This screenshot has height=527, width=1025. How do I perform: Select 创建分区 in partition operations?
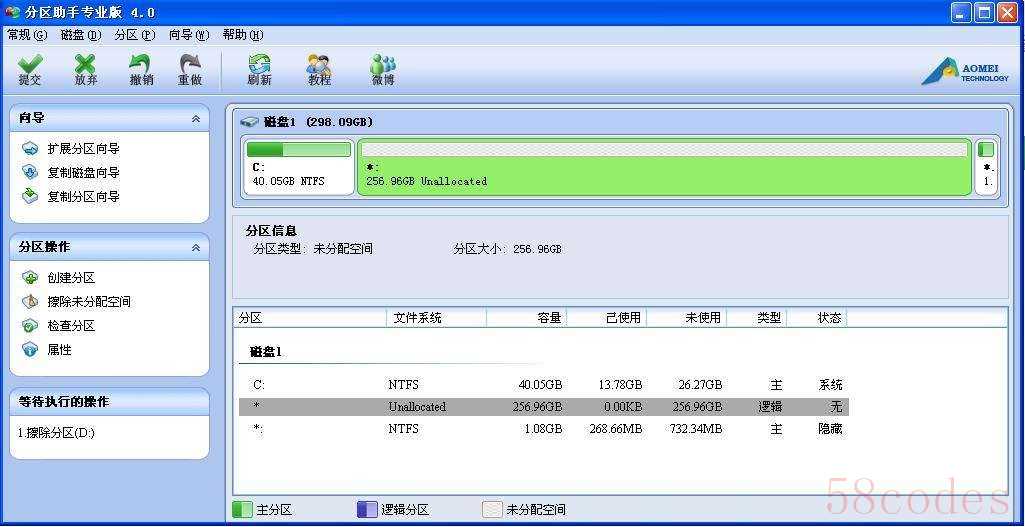[x=71, y=278]
